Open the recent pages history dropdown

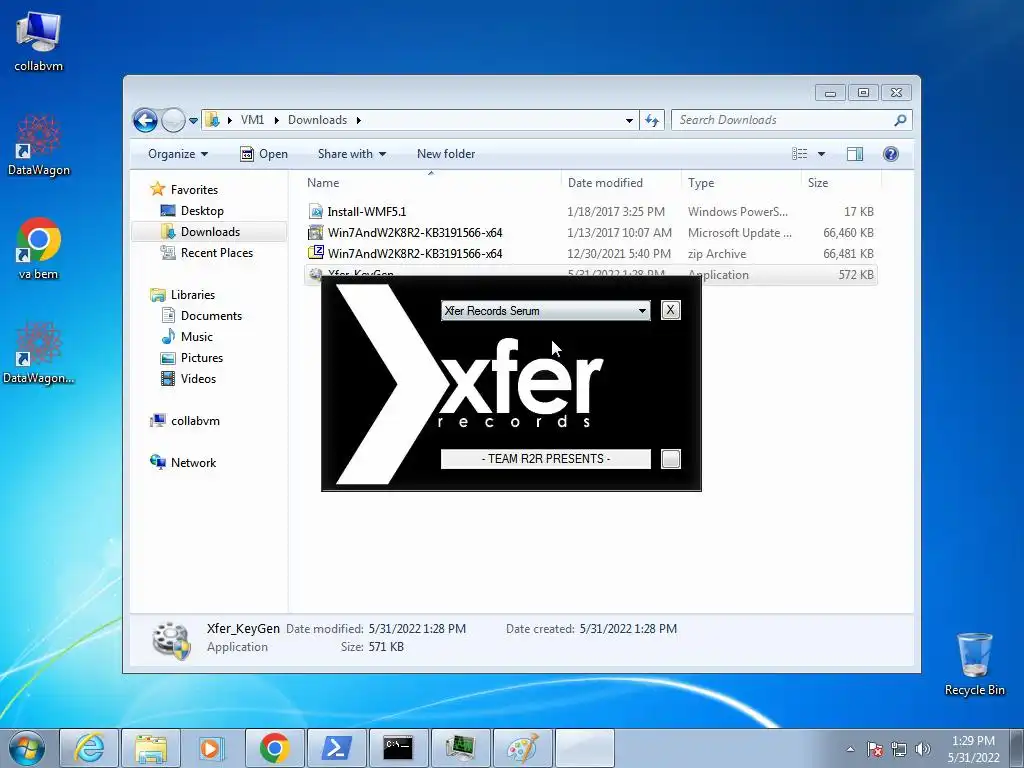tap(193, 121)
